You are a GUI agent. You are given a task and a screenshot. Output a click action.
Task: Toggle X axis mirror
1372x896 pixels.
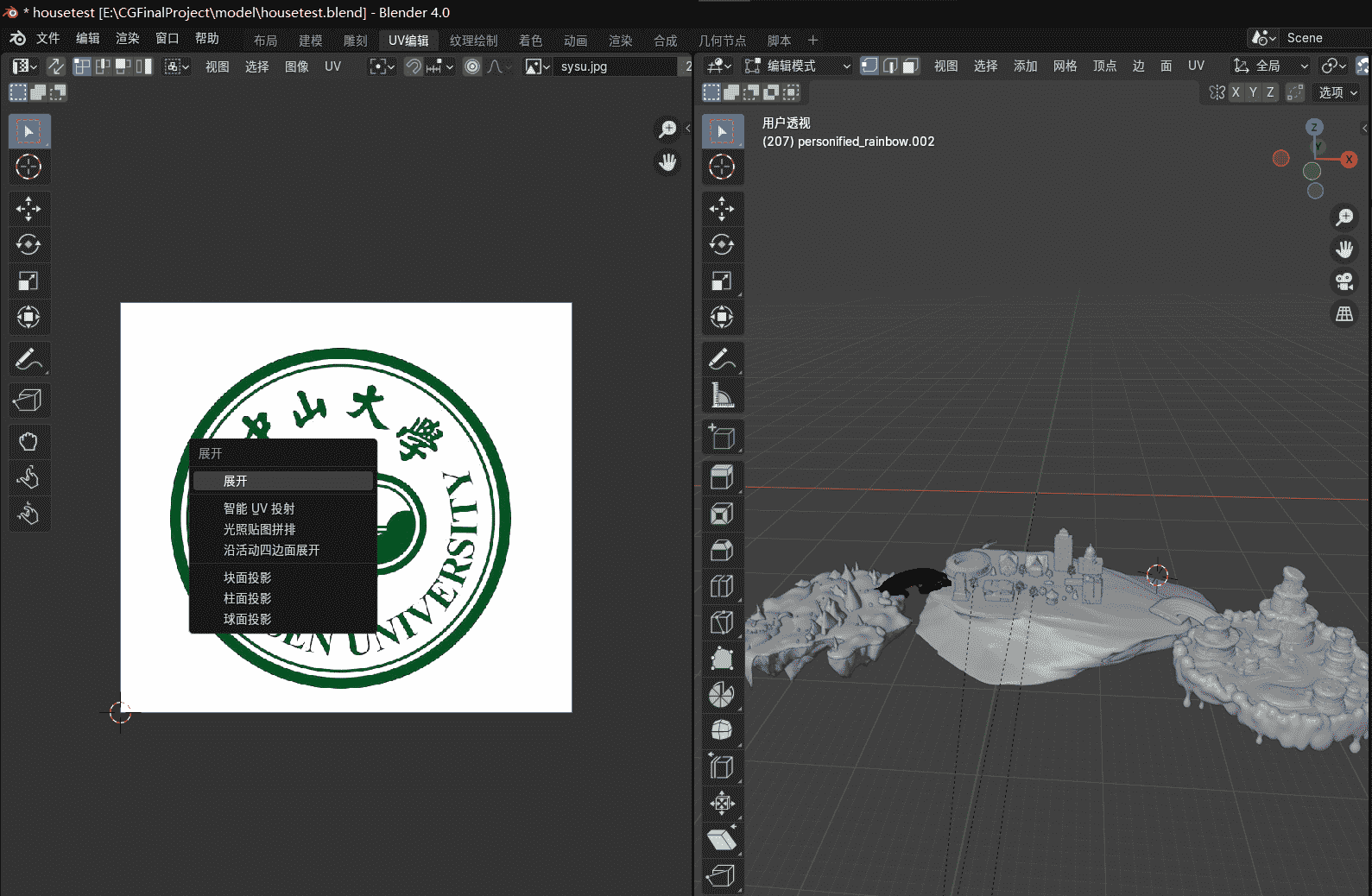(1236, 92)
